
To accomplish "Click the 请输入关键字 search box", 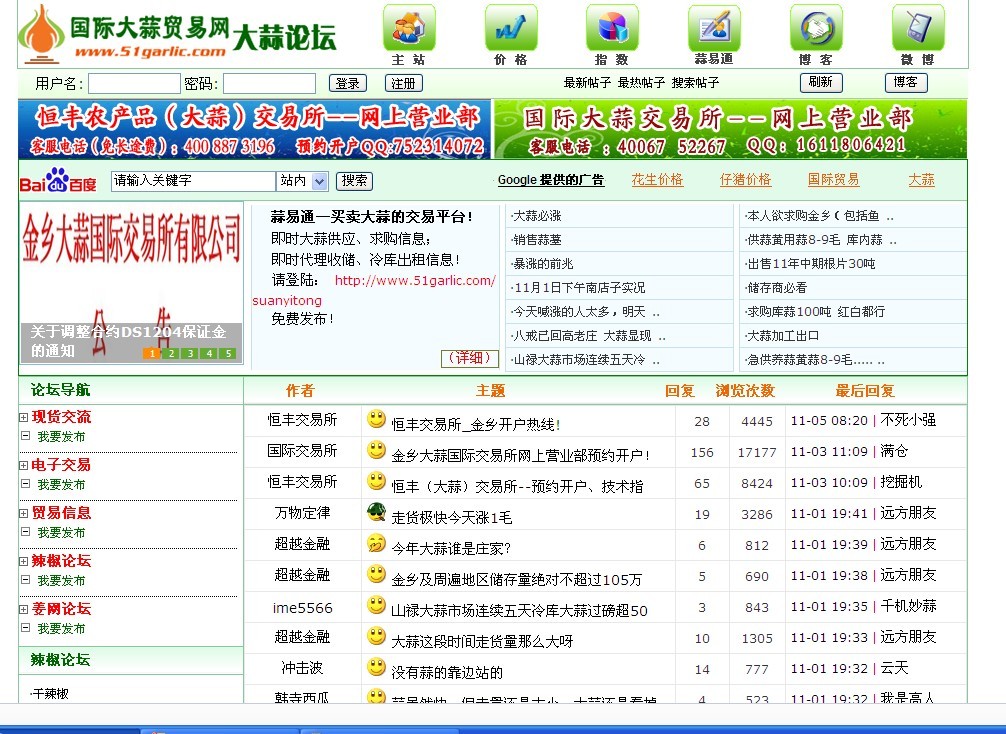I will click(x=193, y=181).
